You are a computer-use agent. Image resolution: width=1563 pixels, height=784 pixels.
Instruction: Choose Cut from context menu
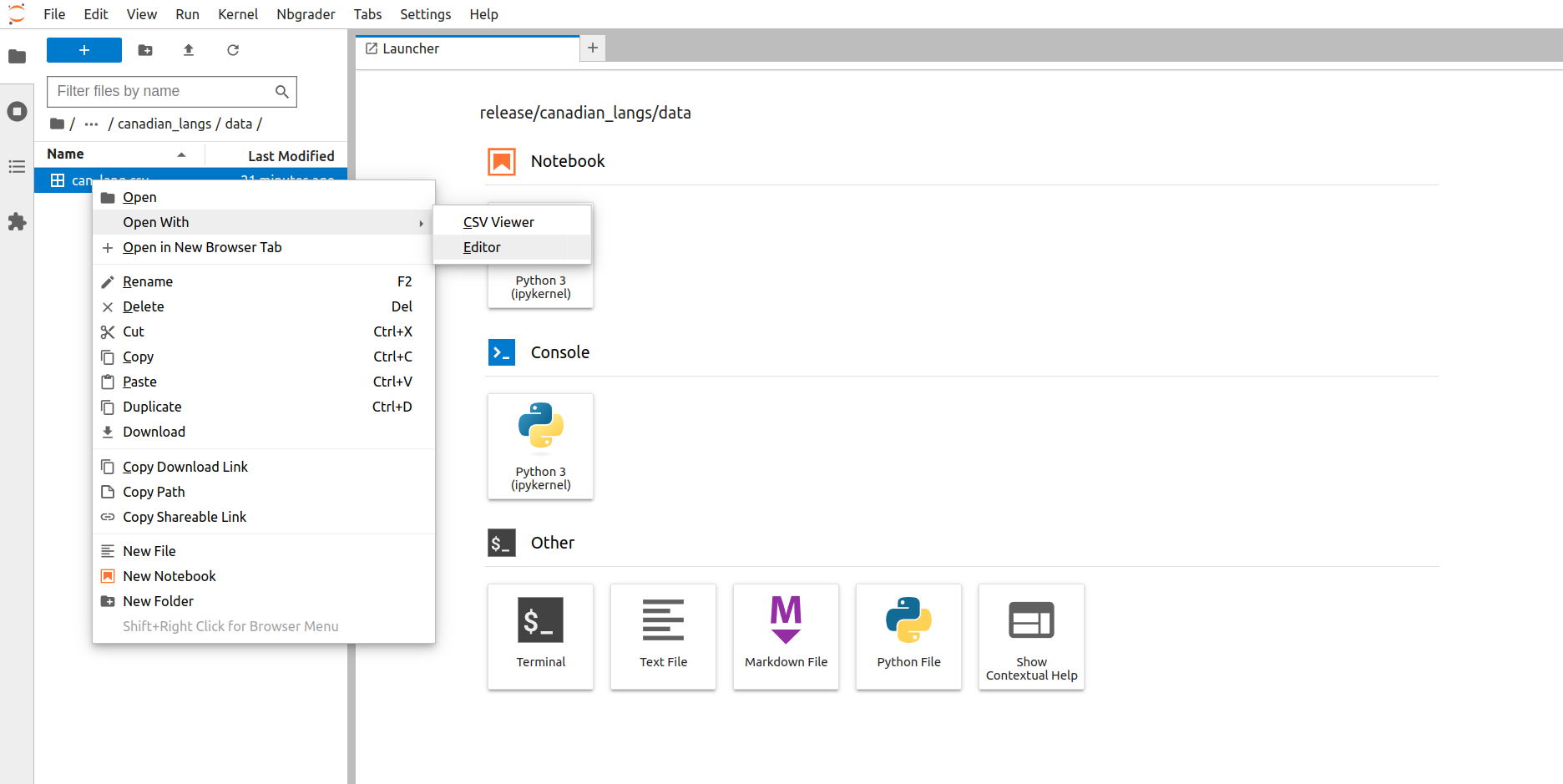pos(264,331)
